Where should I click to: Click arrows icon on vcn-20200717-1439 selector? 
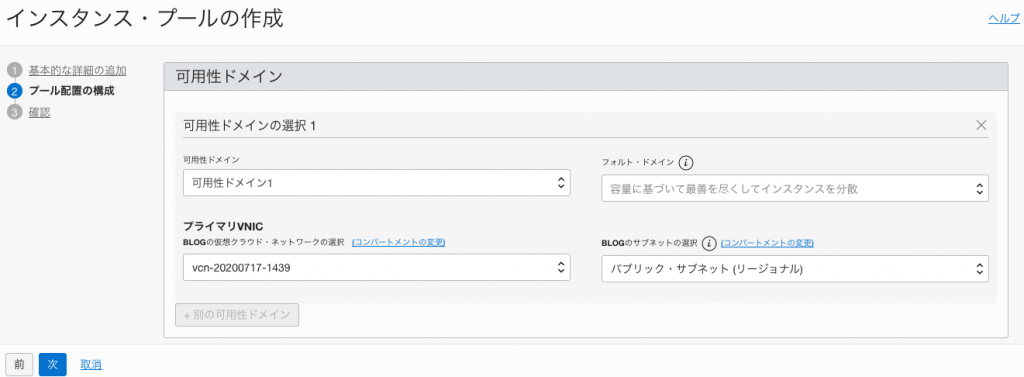point(560,267)
